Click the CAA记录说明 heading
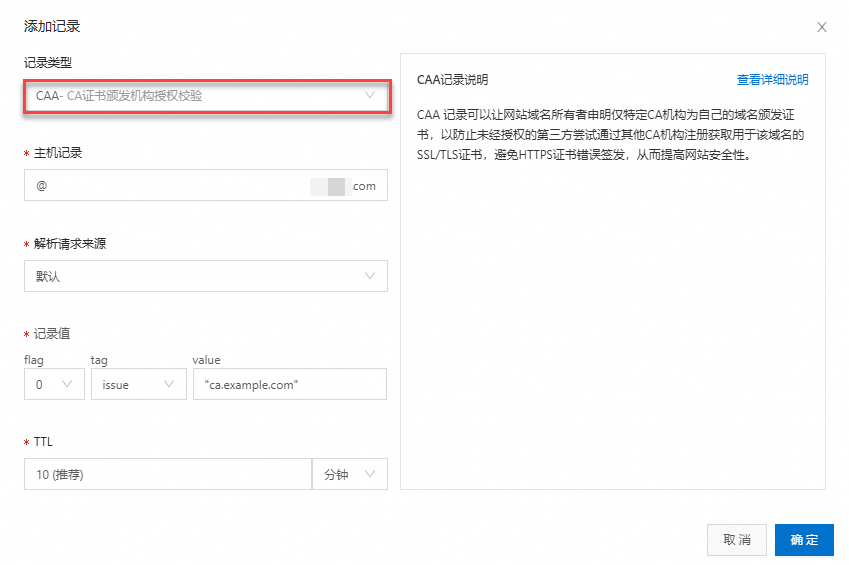The image size is (849, 565). coord(453,80)
